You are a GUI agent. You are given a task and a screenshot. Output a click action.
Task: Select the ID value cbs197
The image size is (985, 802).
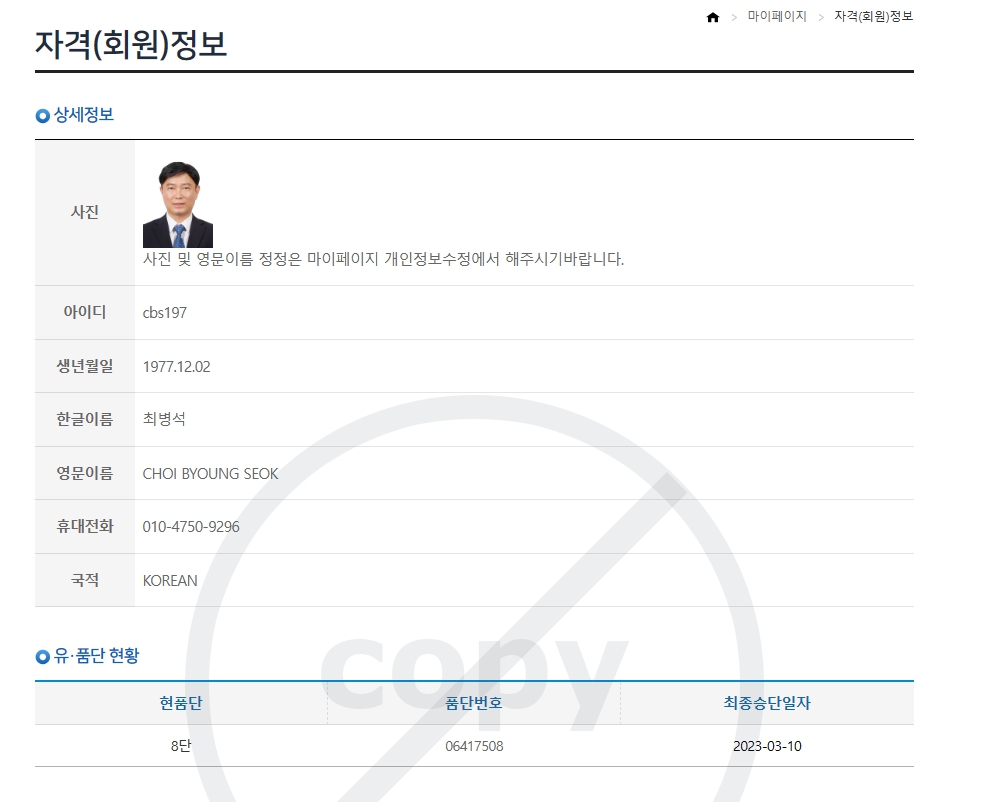[165, 313]
